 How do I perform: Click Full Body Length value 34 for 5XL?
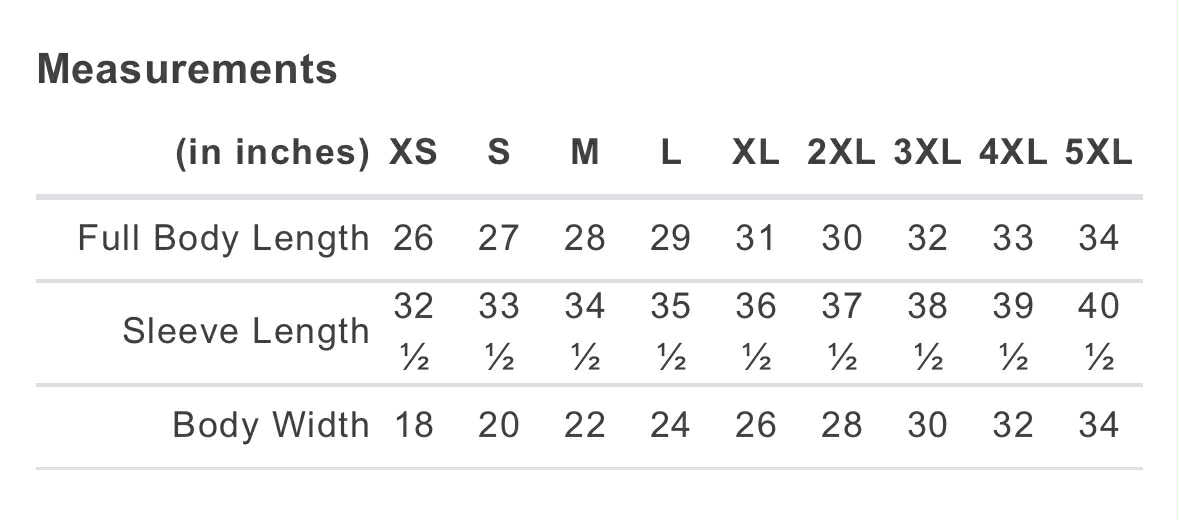1098,238
